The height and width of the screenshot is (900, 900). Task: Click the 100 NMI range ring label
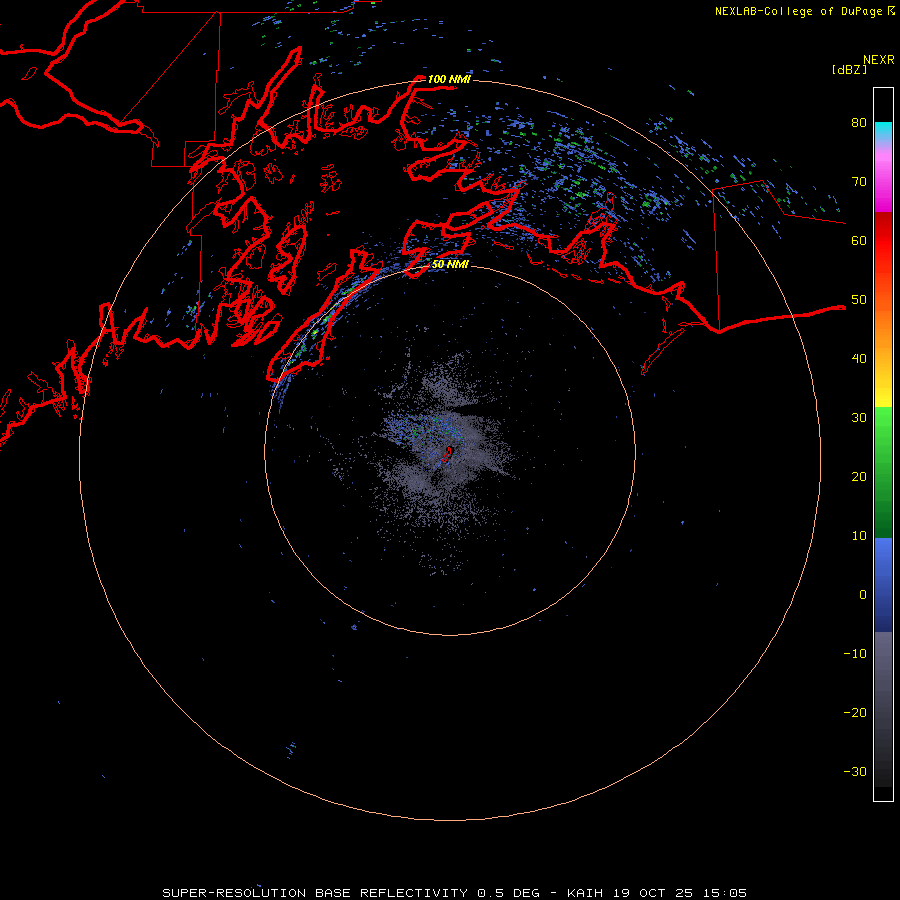(x=449, y=79)
